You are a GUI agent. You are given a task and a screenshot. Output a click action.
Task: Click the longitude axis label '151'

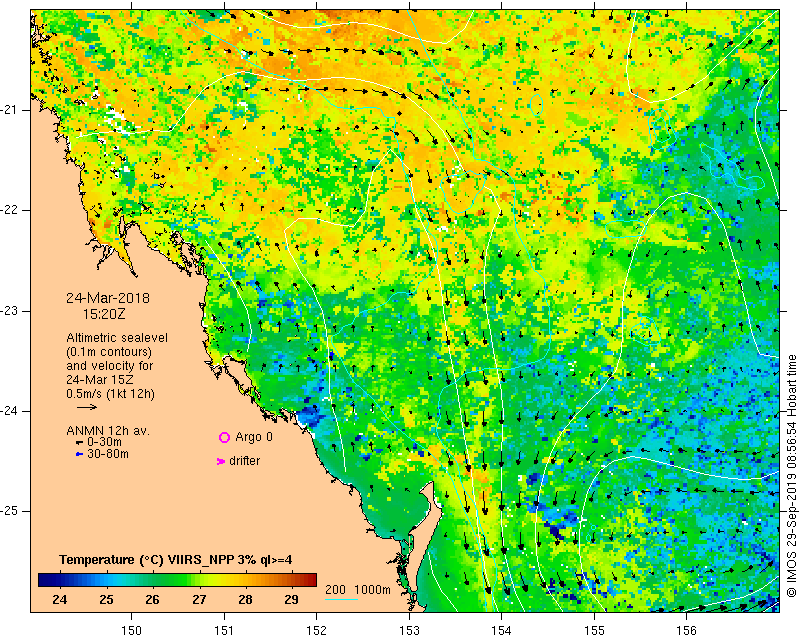(x=224, y=631)
